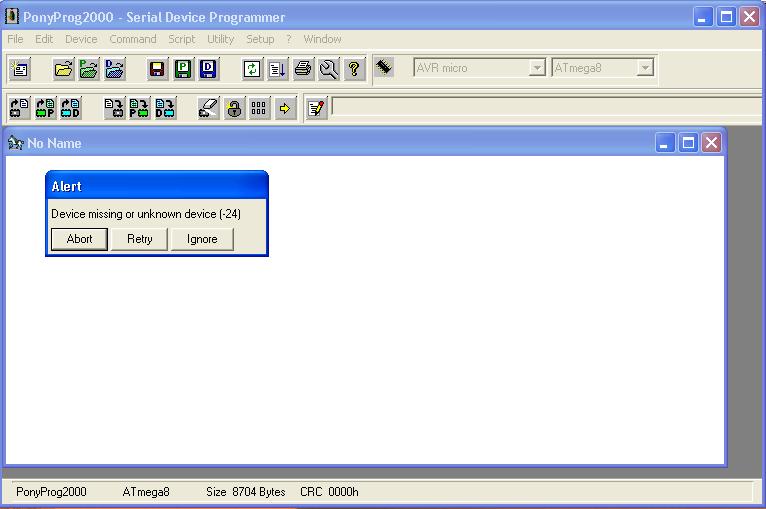This screenshot has height=509, width=766.
Task: Click the Write Device (all) icon
Action: [x=114, y=108]
